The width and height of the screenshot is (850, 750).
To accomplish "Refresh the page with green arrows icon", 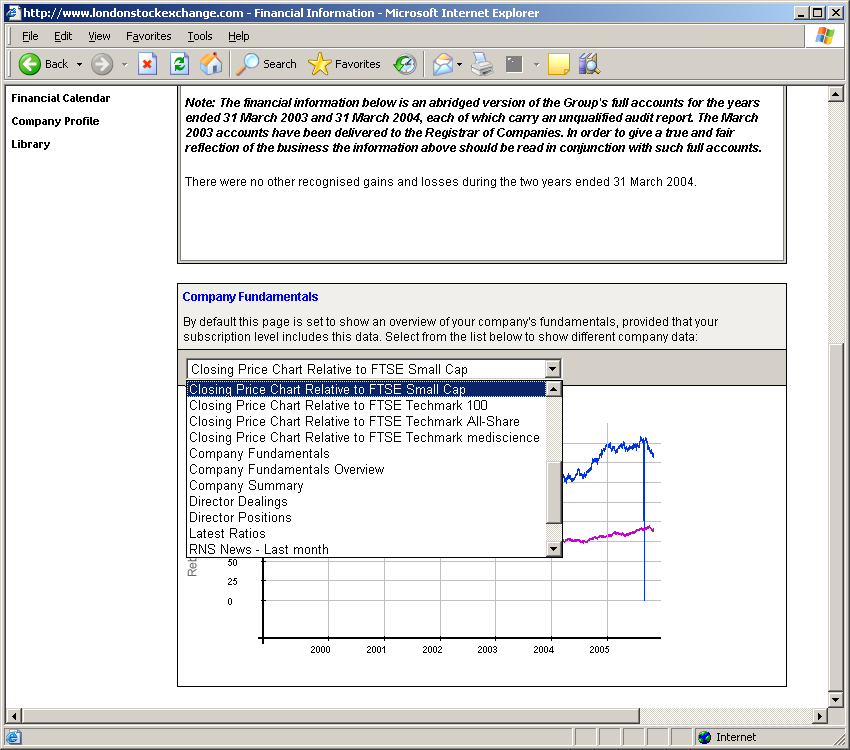I will [179, 64].
